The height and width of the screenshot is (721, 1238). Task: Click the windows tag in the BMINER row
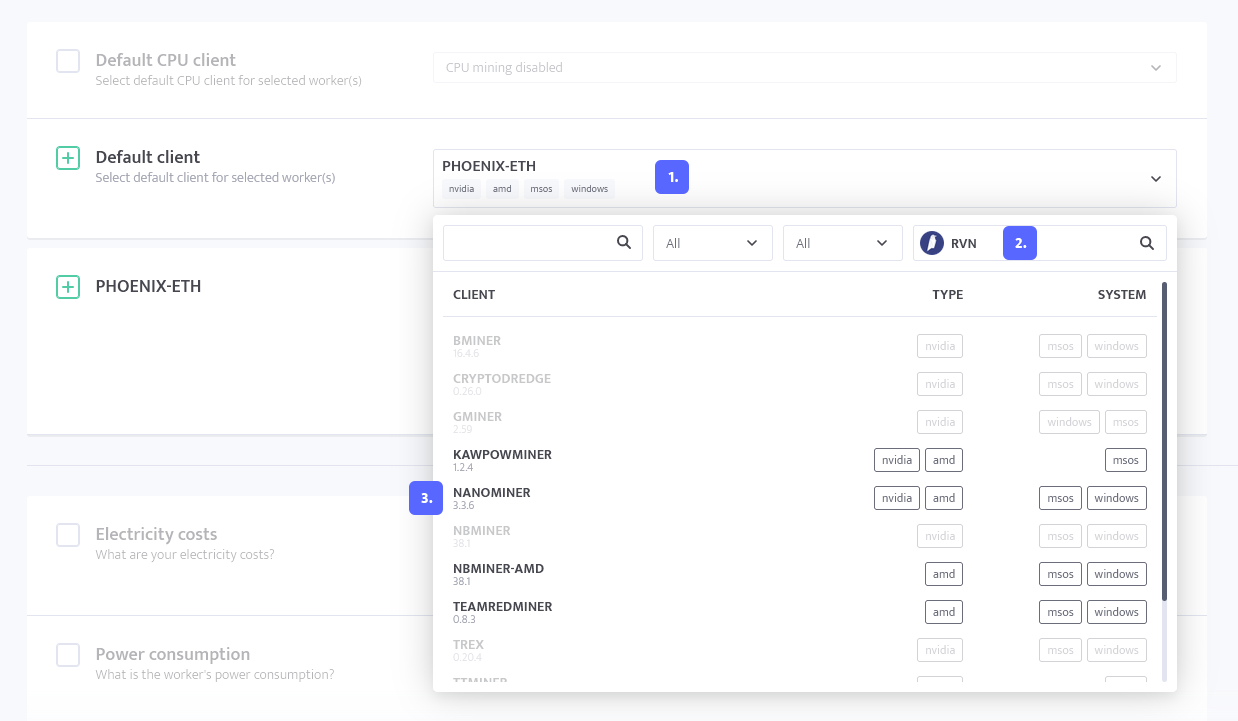pos(1117,346)
